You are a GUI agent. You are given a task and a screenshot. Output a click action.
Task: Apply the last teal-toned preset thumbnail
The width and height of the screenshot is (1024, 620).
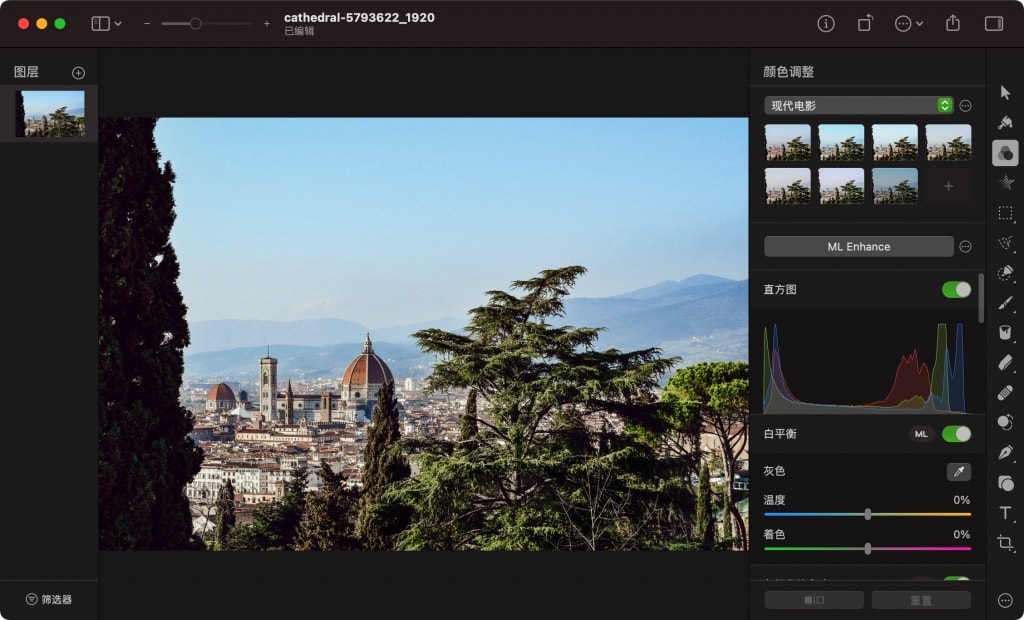pos(895,186)
